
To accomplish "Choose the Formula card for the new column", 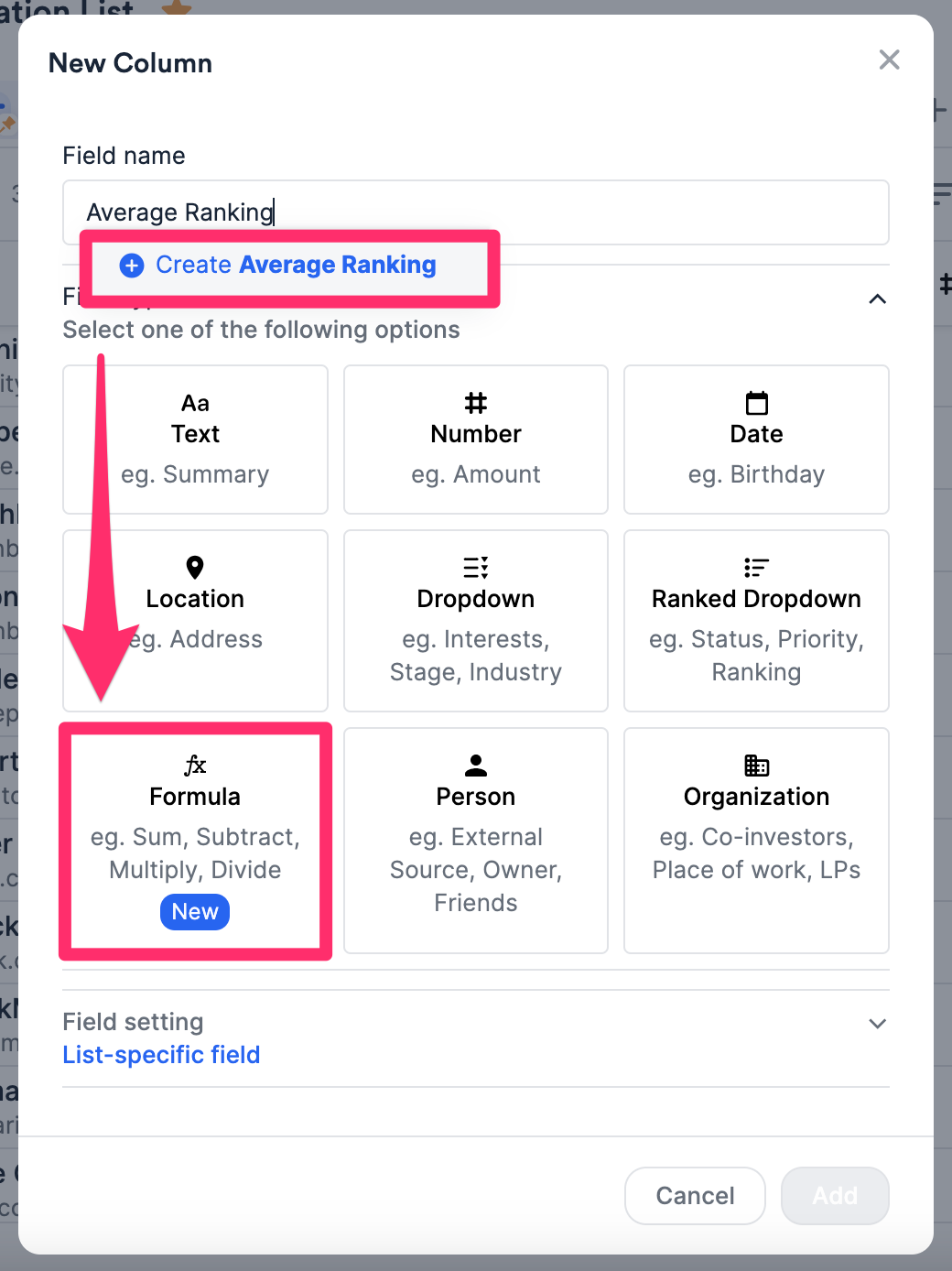I will (x=195, y=840).
